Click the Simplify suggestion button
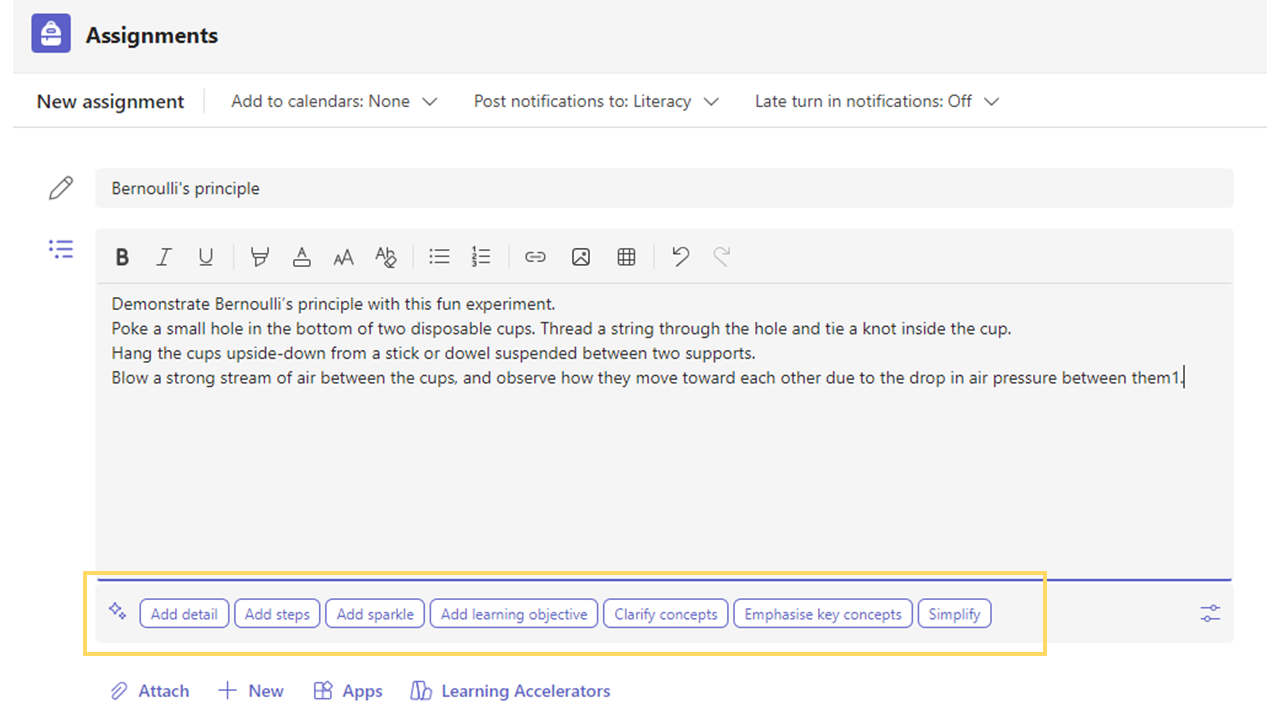The image size is (1280, 720). 954,614
